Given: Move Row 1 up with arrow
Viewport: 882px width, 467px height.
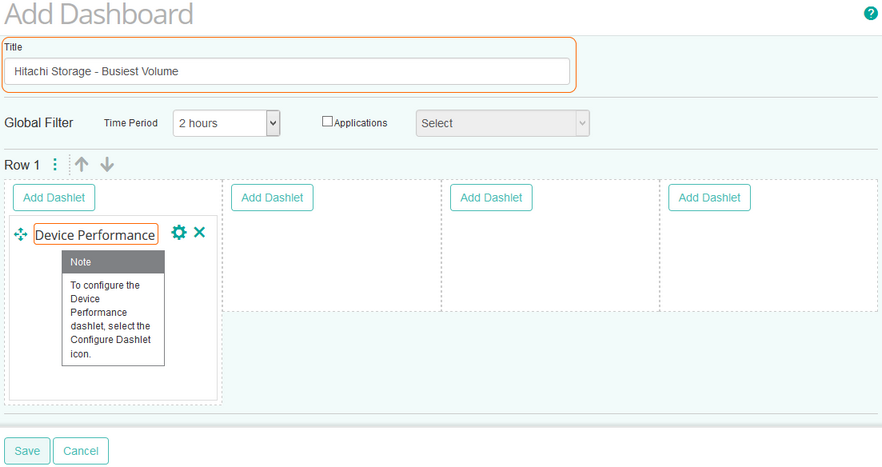Looking at the screenshot, I should [82, 165].
